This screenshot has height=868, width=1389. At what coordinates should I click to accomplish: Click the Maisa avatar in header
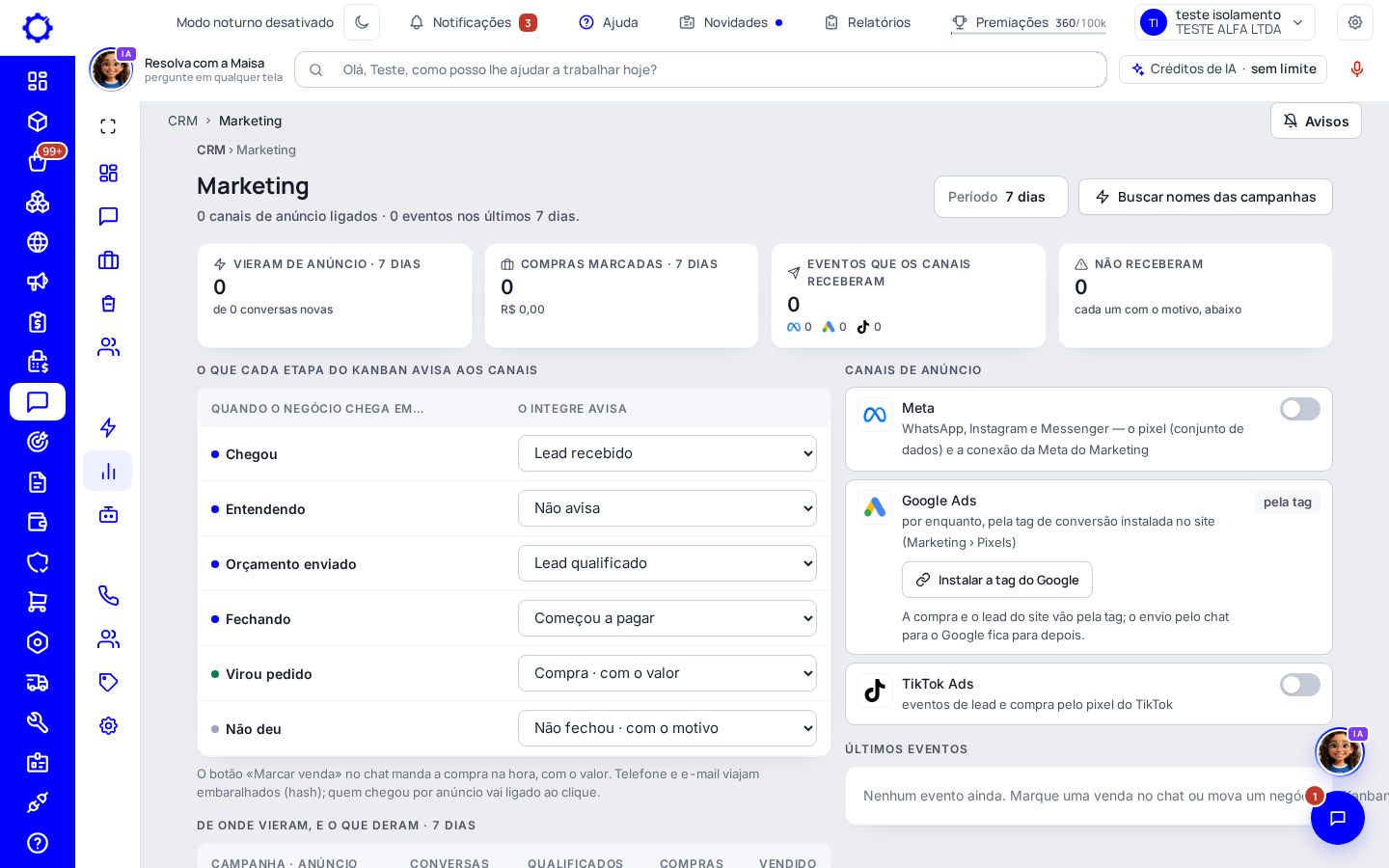(x=111, y=69)
